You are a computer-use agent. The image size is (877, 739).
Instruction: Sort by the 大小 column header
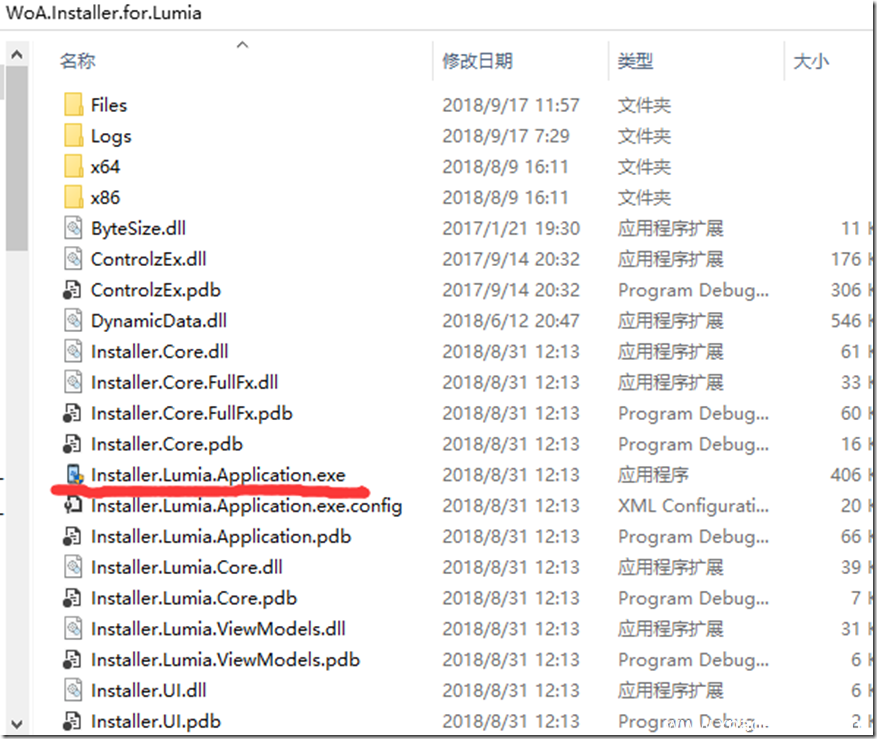[x=811, y=60]
